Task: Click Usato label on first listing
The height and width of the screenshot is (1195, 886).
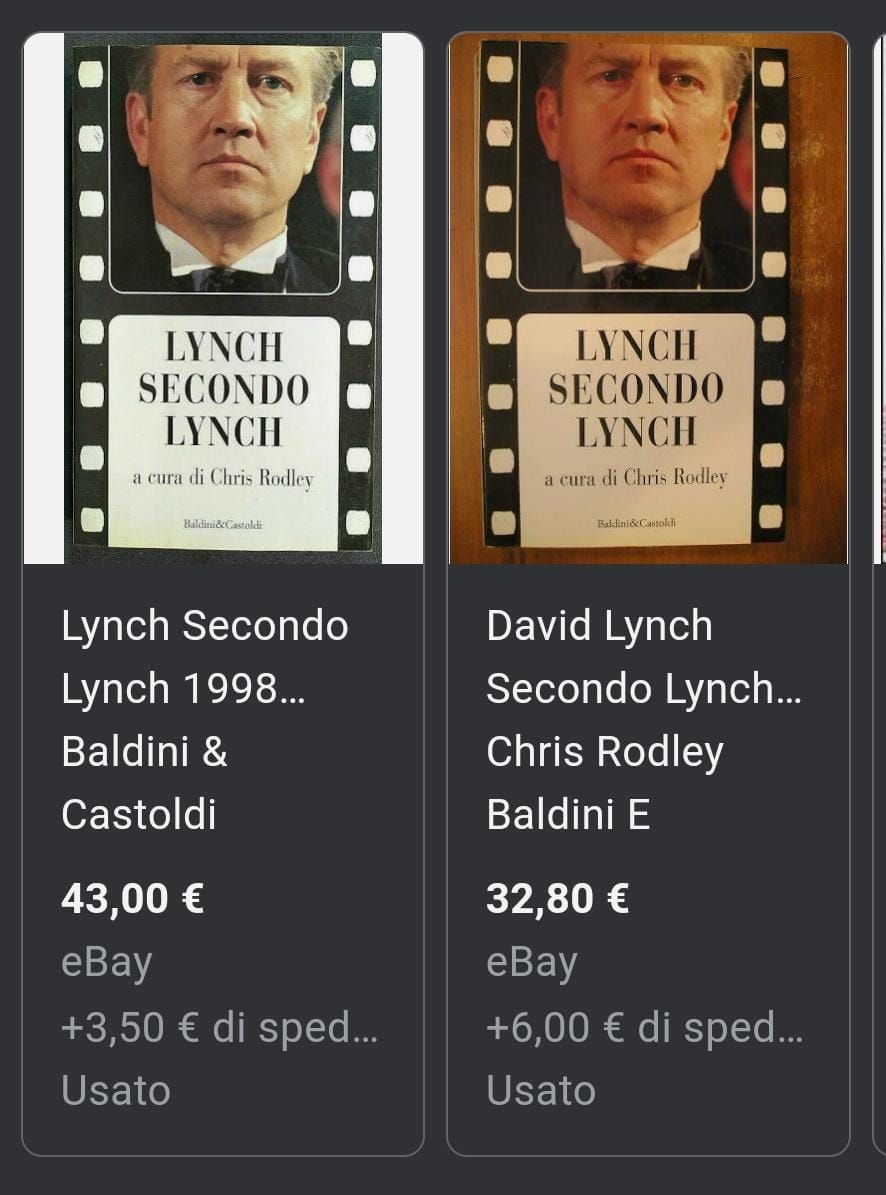Action: [116, 1090]
